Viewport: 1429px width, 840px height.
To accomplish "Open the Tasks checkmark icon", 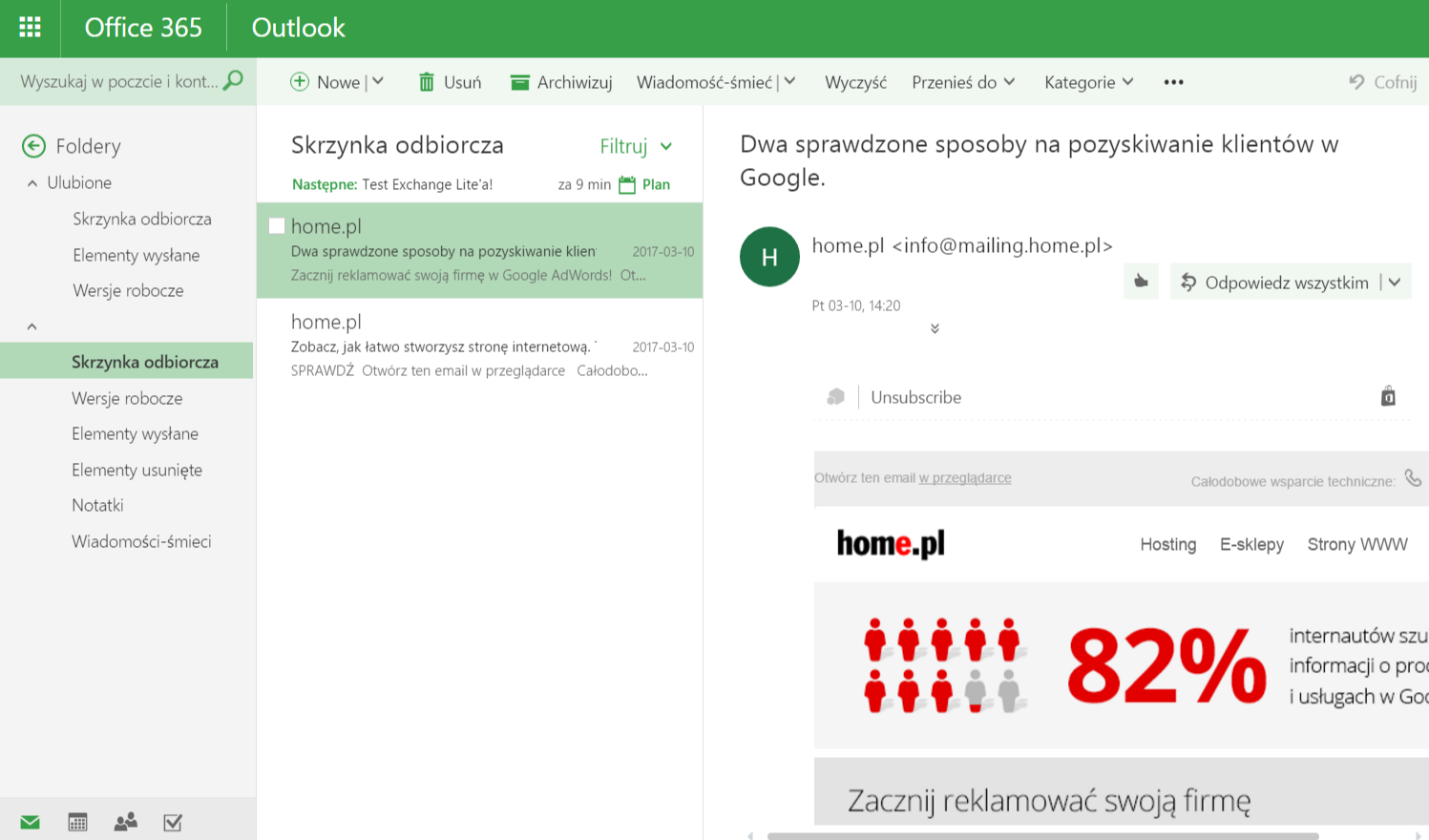I will 173,822.
